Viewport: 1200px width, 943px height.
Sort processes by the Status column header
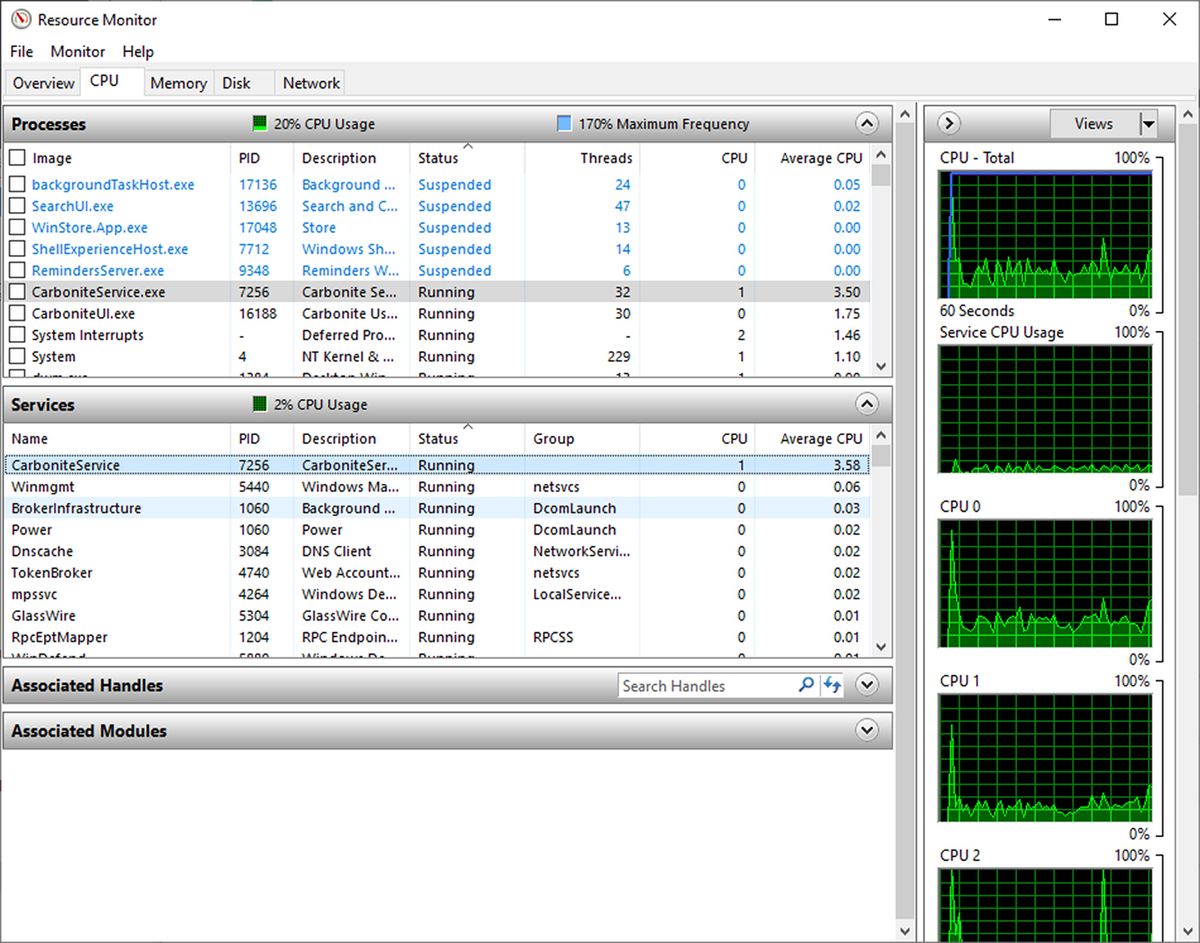click(x=438, y=158)
